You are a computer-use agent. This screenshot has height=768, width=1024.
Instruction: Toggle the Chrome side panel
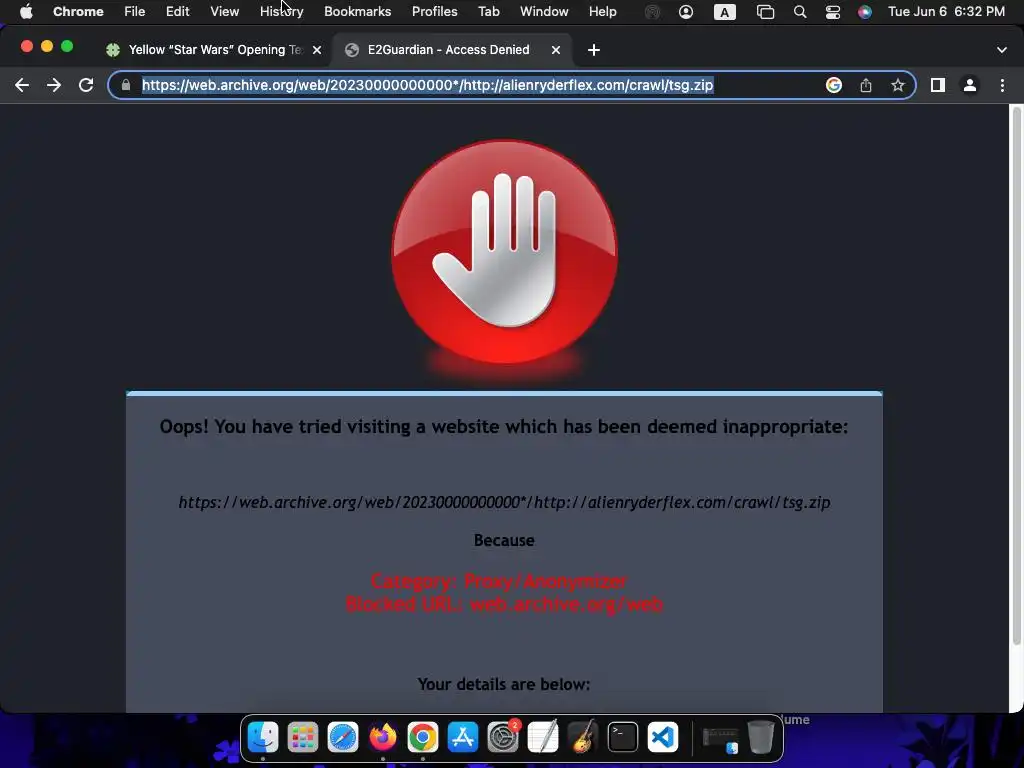point(938,85)
